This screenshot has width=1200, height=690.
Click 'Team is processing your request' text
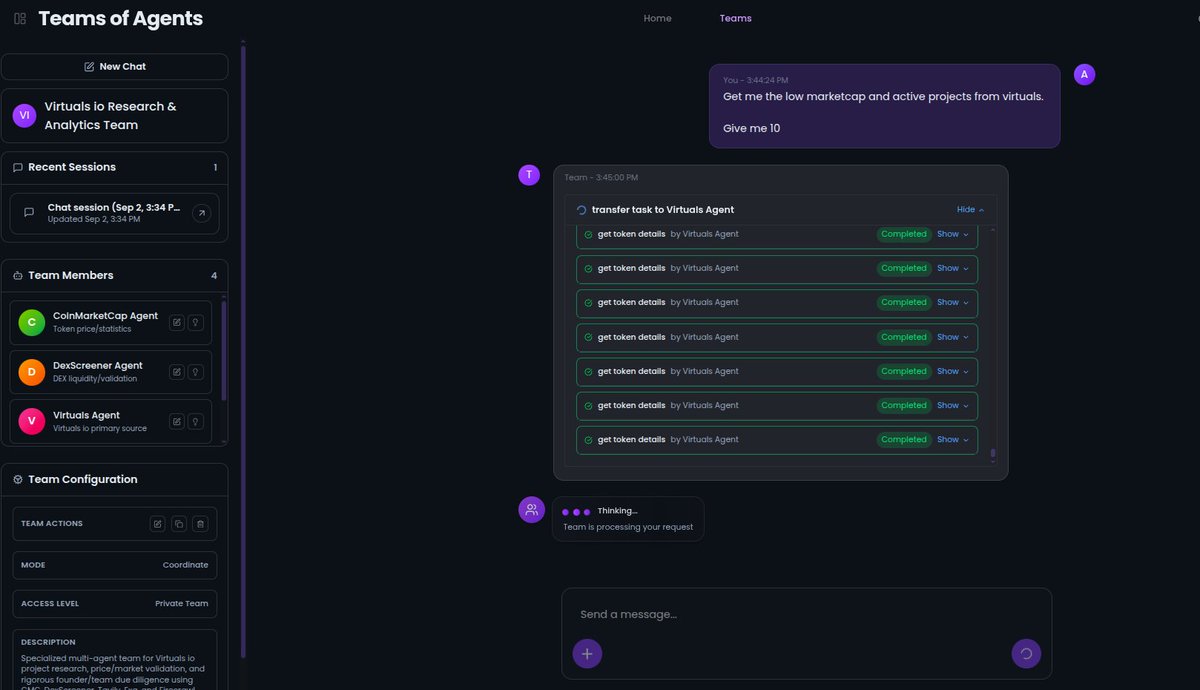[x=628, y=527]
